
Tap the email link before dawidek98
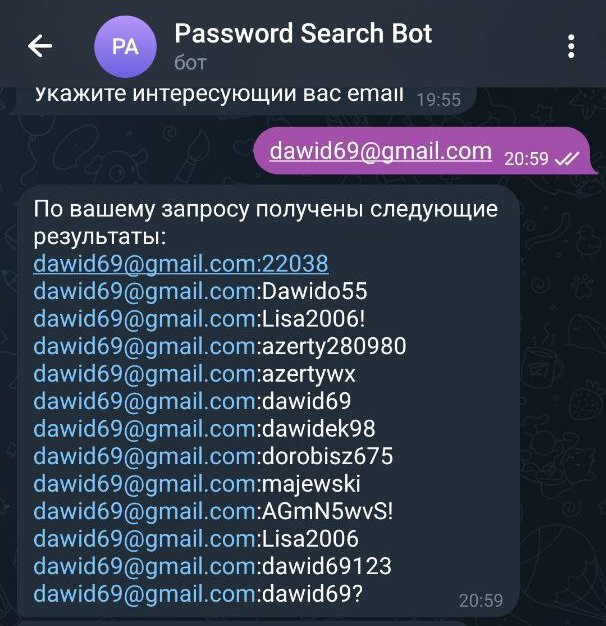(145, 429)
